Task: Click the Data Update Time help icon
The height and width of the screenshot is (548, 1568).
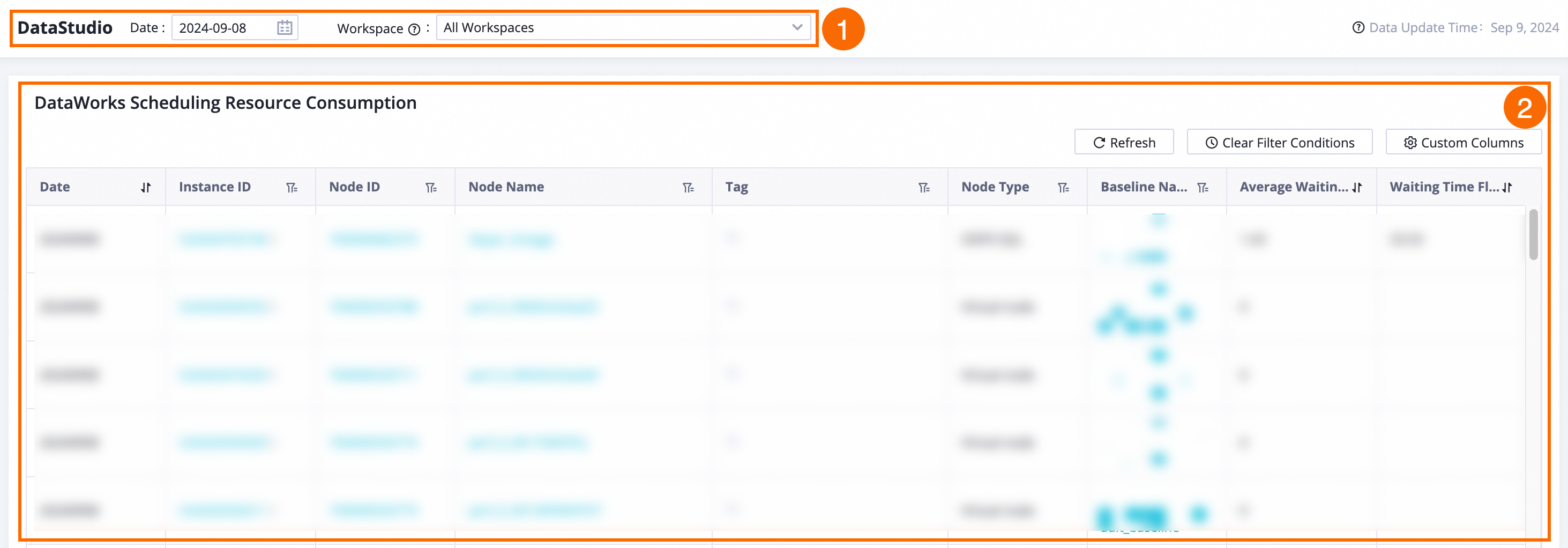Action: (x=1358, y=27)
